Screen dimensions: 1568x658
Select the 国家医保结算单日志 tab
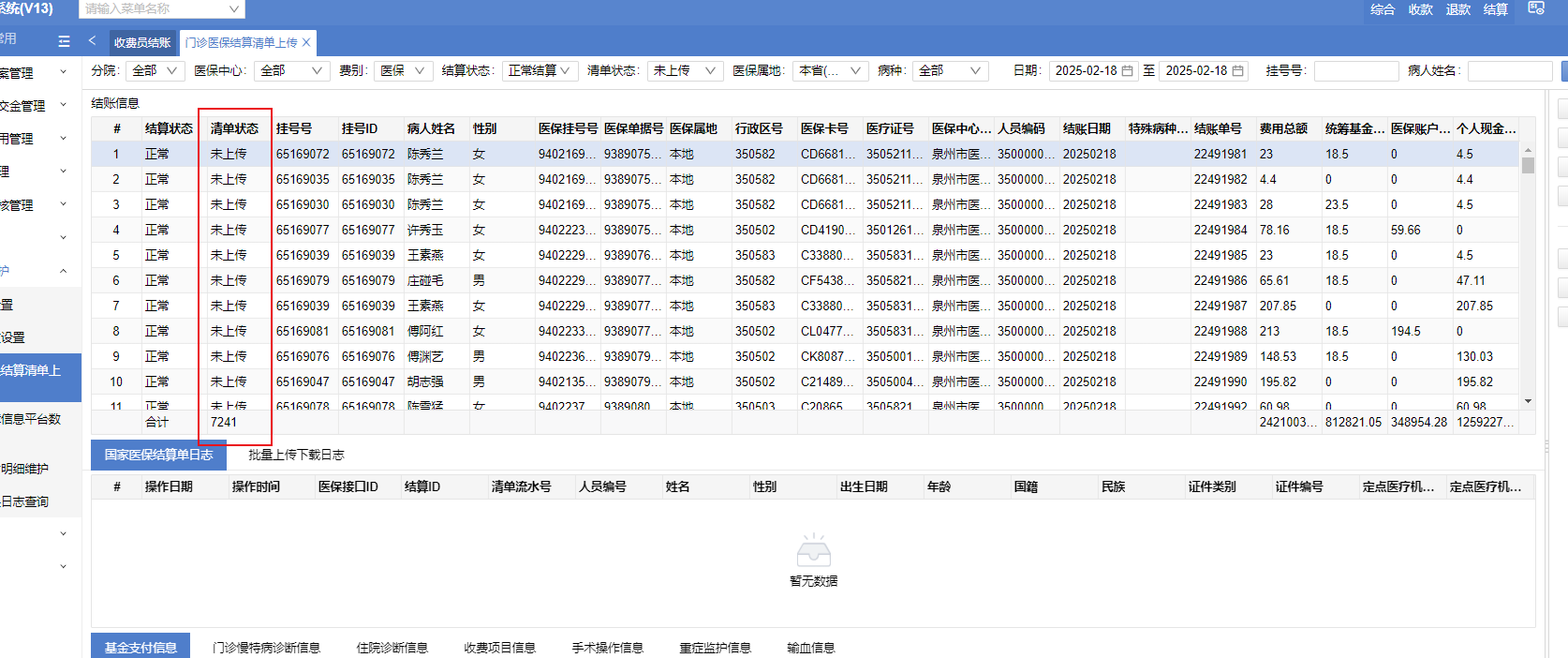click(x=158, y=455)
